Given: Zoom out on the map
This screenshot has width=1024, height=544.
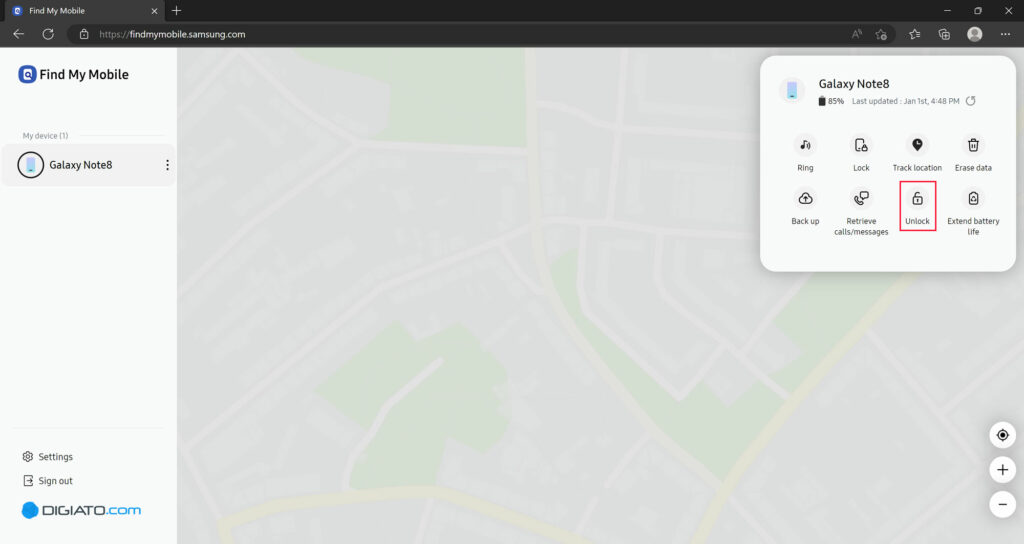Looking at the screenshot, I should tap(1002, 504).
